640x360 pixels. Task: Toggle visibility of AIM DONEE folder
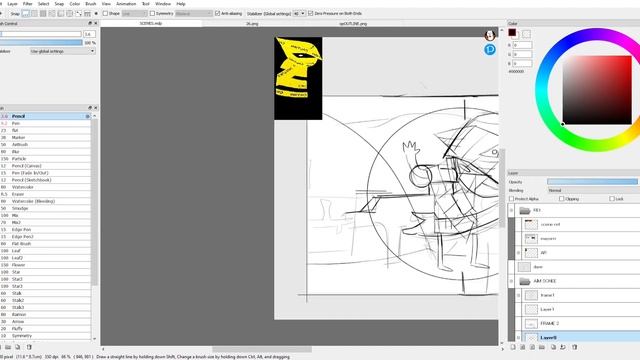[x=511, y=281]
